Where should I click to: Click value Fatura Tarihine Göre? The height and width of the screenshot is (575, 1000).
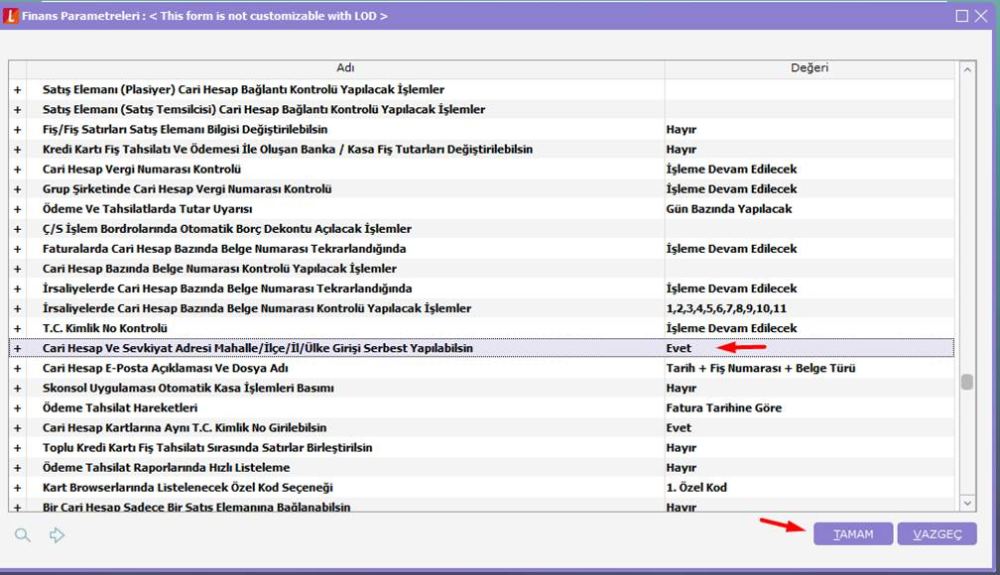[x=724, y=408]
